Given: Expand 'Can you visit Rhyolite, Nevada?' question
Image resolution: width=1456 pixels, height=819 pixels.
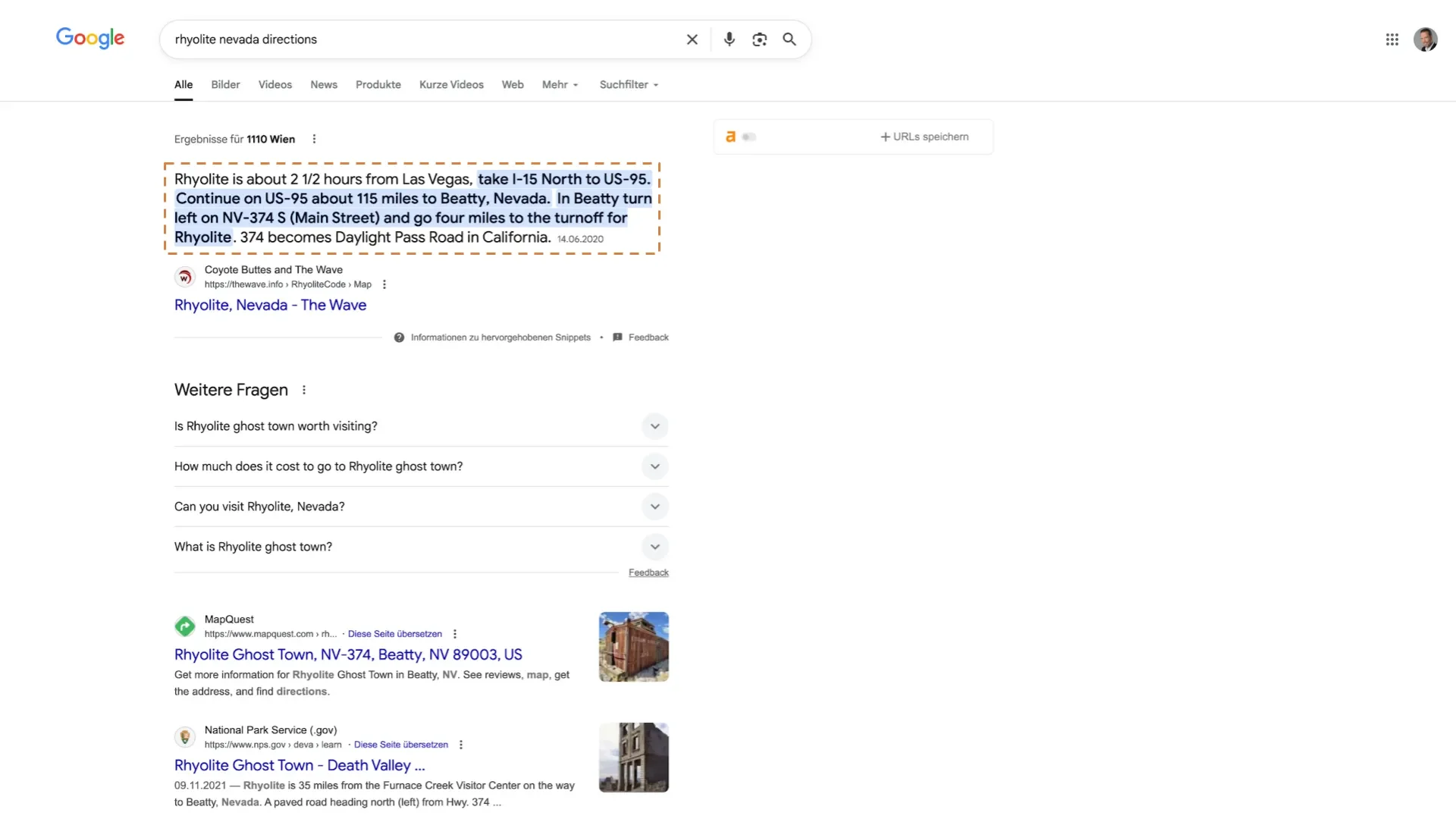Looking at the screenshot, I should [x=654, y=507].
